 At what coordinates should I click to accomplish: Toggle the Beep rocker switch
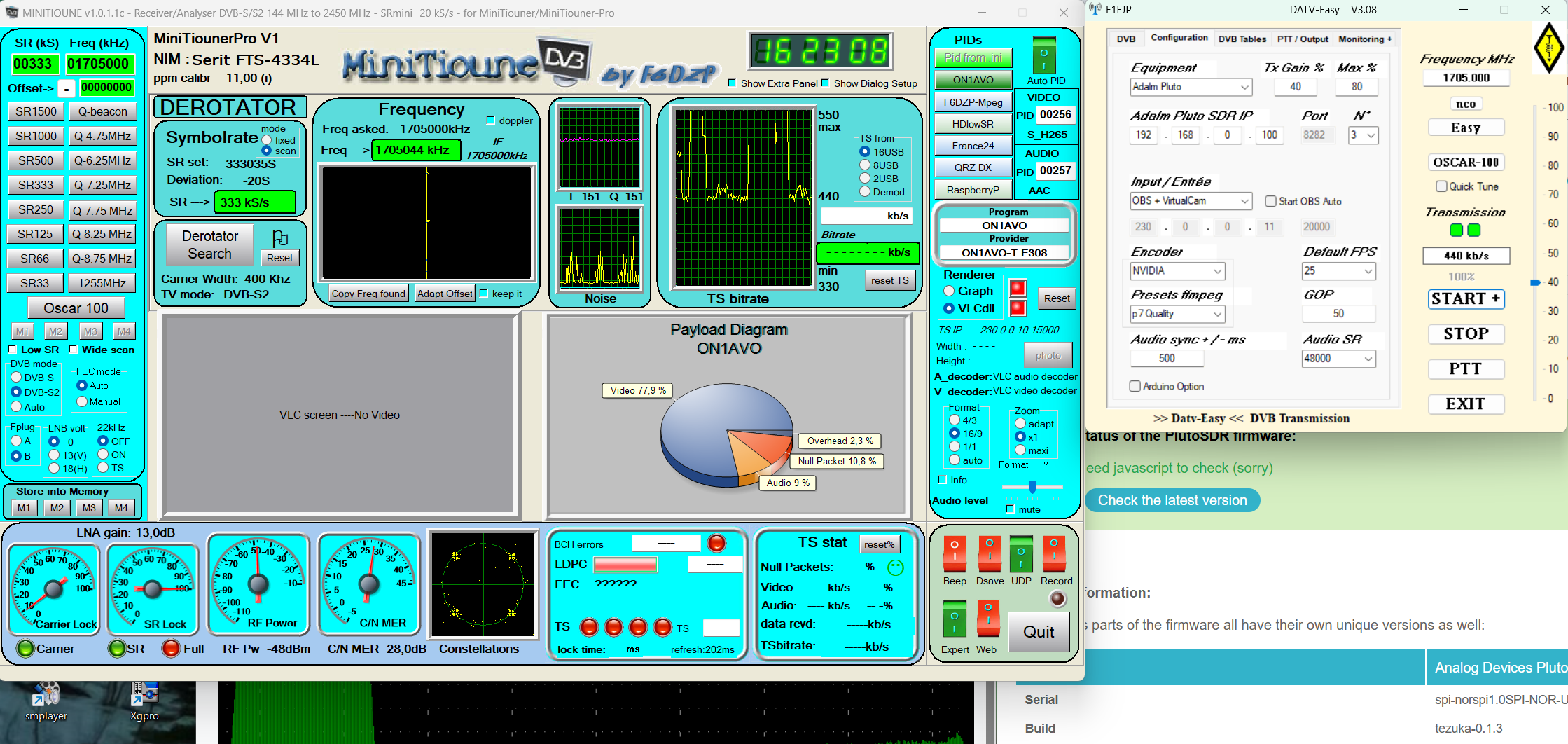tap(954, 554)
